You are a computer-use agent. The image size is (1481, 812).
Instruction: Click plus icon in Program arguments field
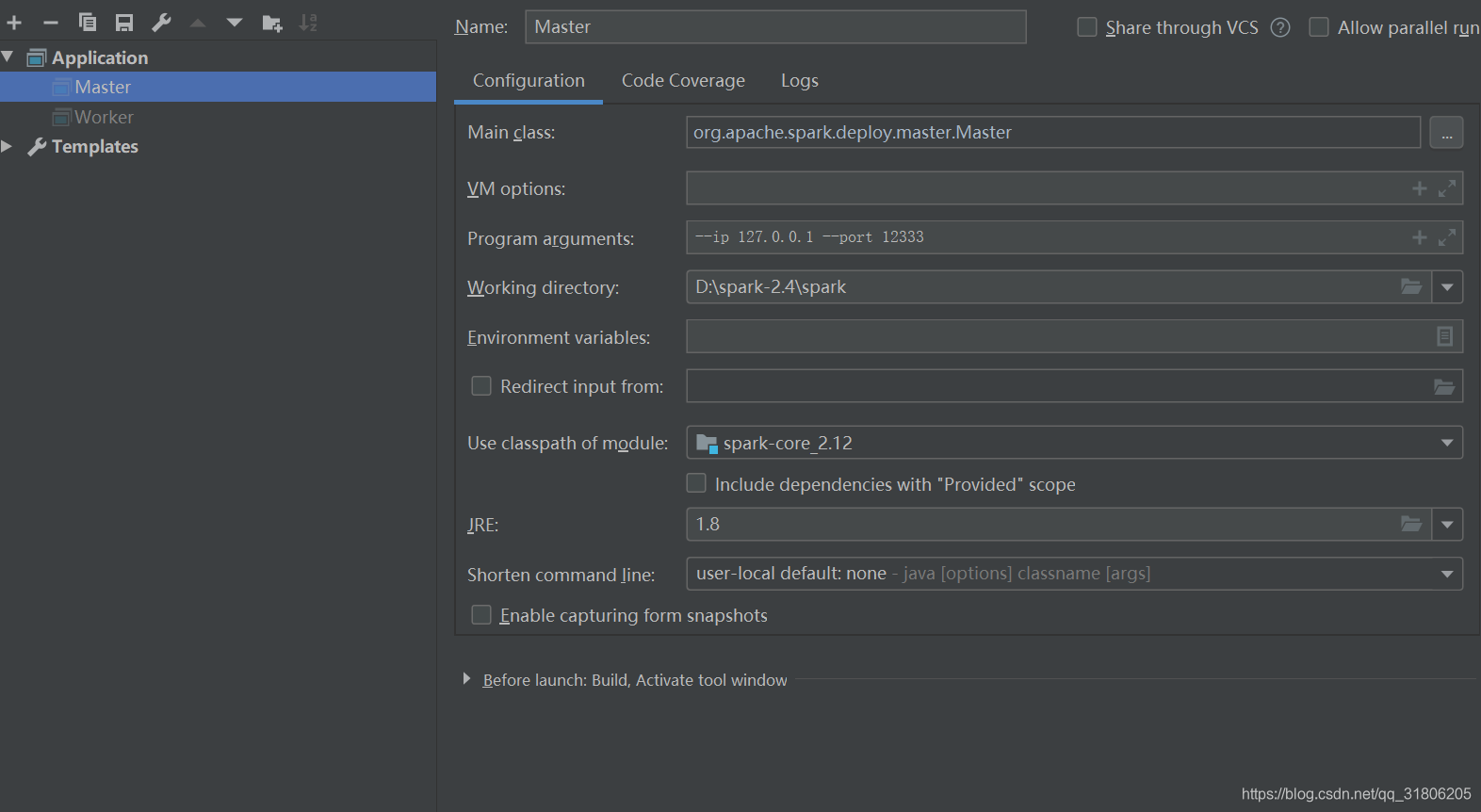1420,237
